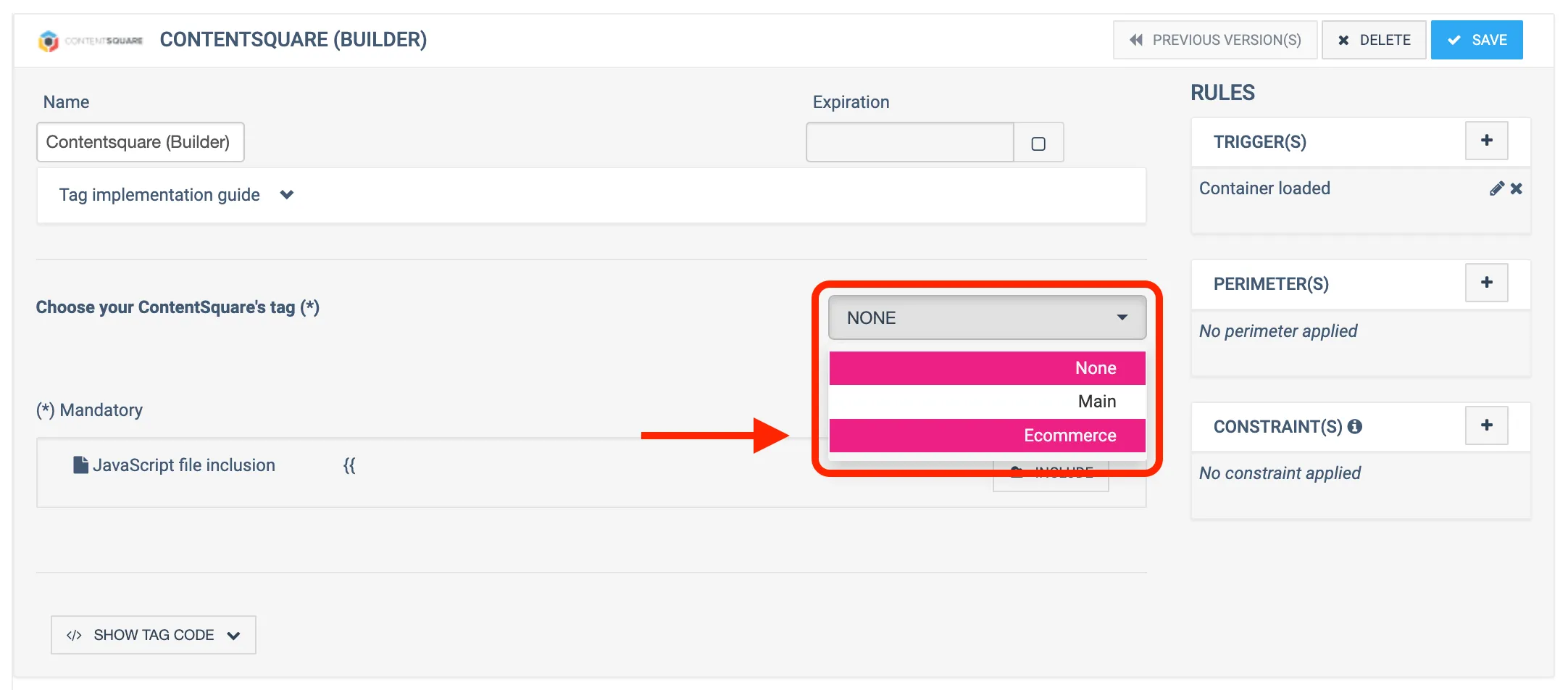The width and height of the screenshot is (1568, 690).
Task: Click the Contentsquare logo icon
Action: pos(49,41)
